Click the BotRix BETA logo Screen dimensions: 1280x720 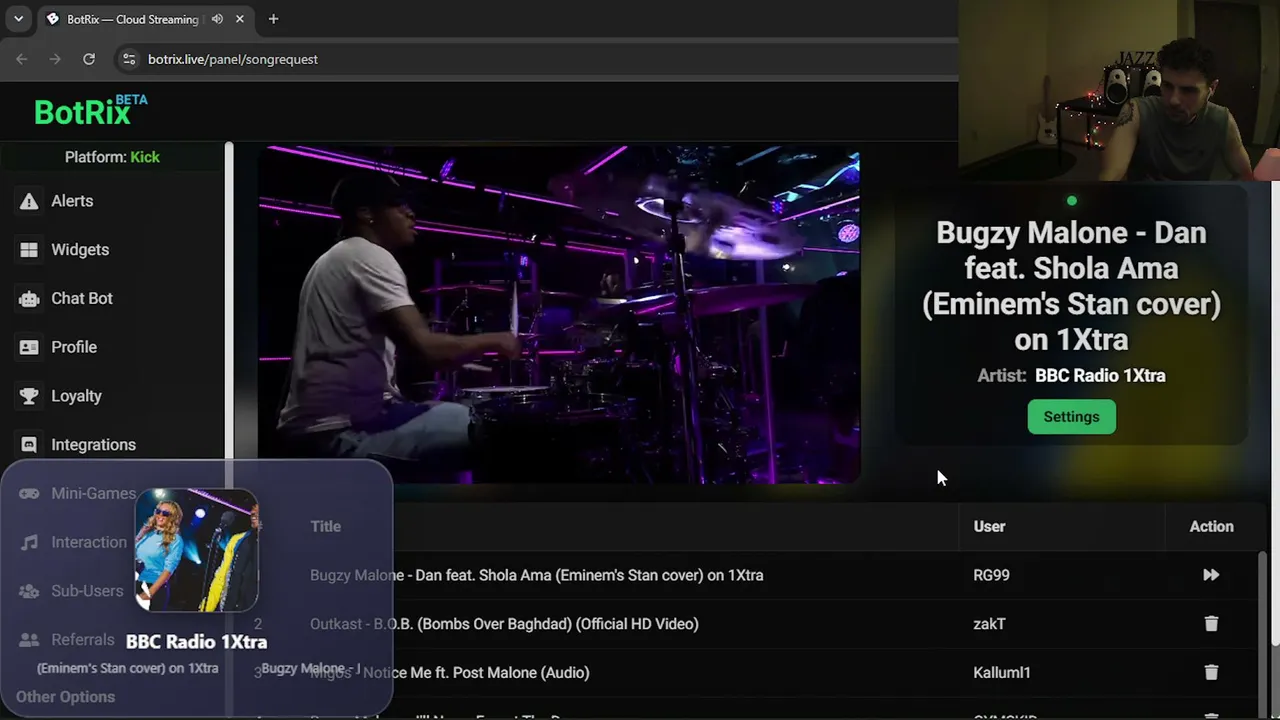tap(91, 111)
